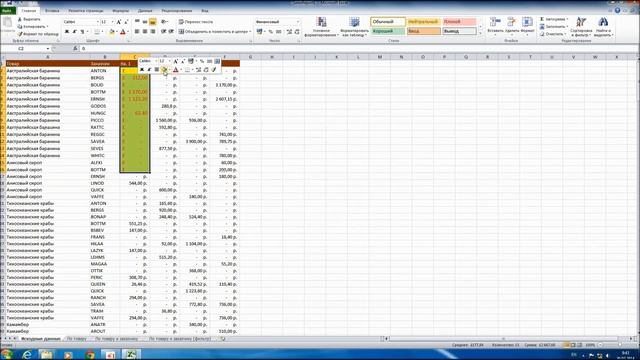The width and height of the screenshot is (640, 360).
Task: Click in the formula bar input
Action: [359, 48]
